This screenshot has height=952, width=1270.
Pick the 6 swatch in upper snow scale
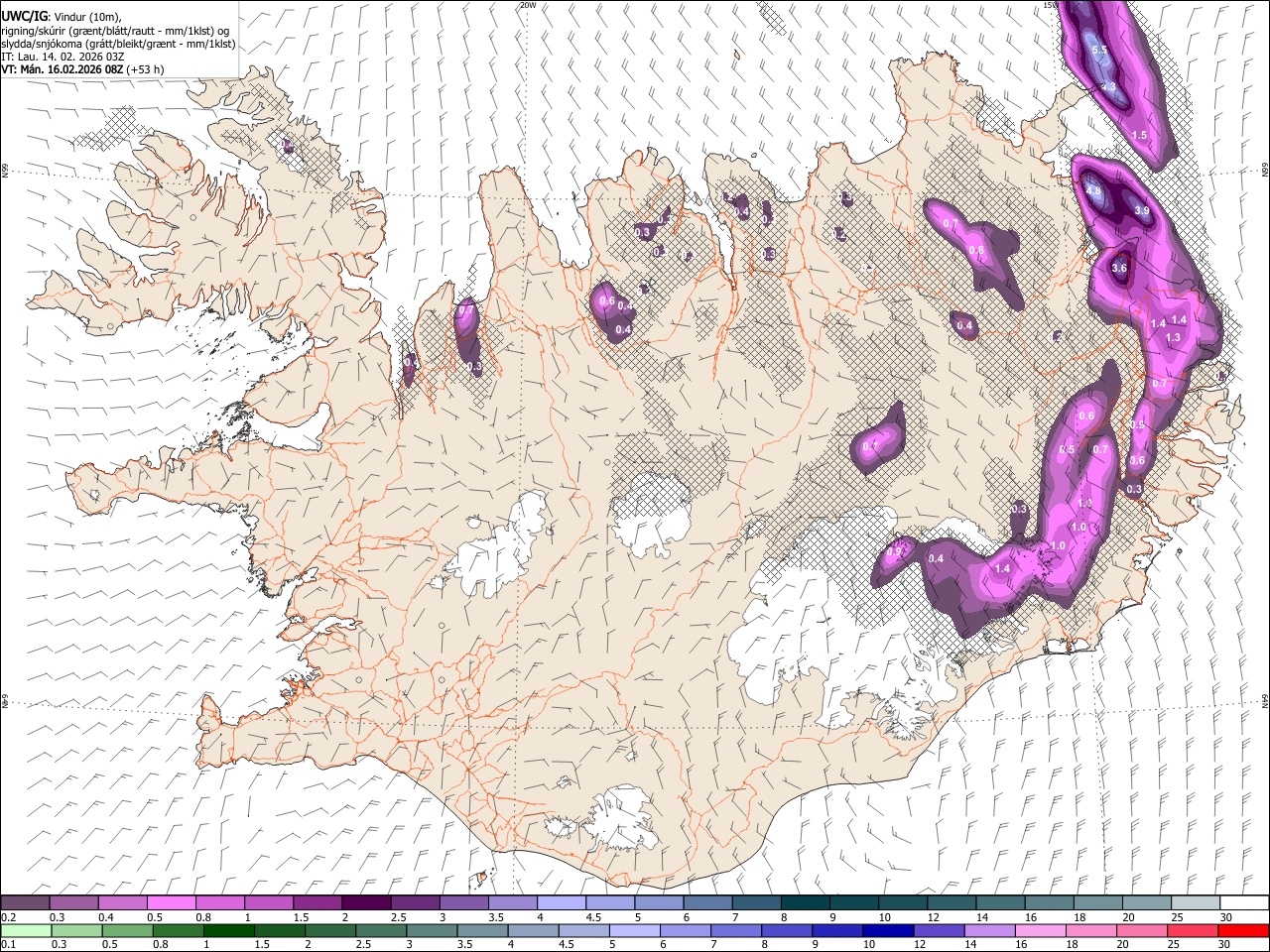coord(707,902)
